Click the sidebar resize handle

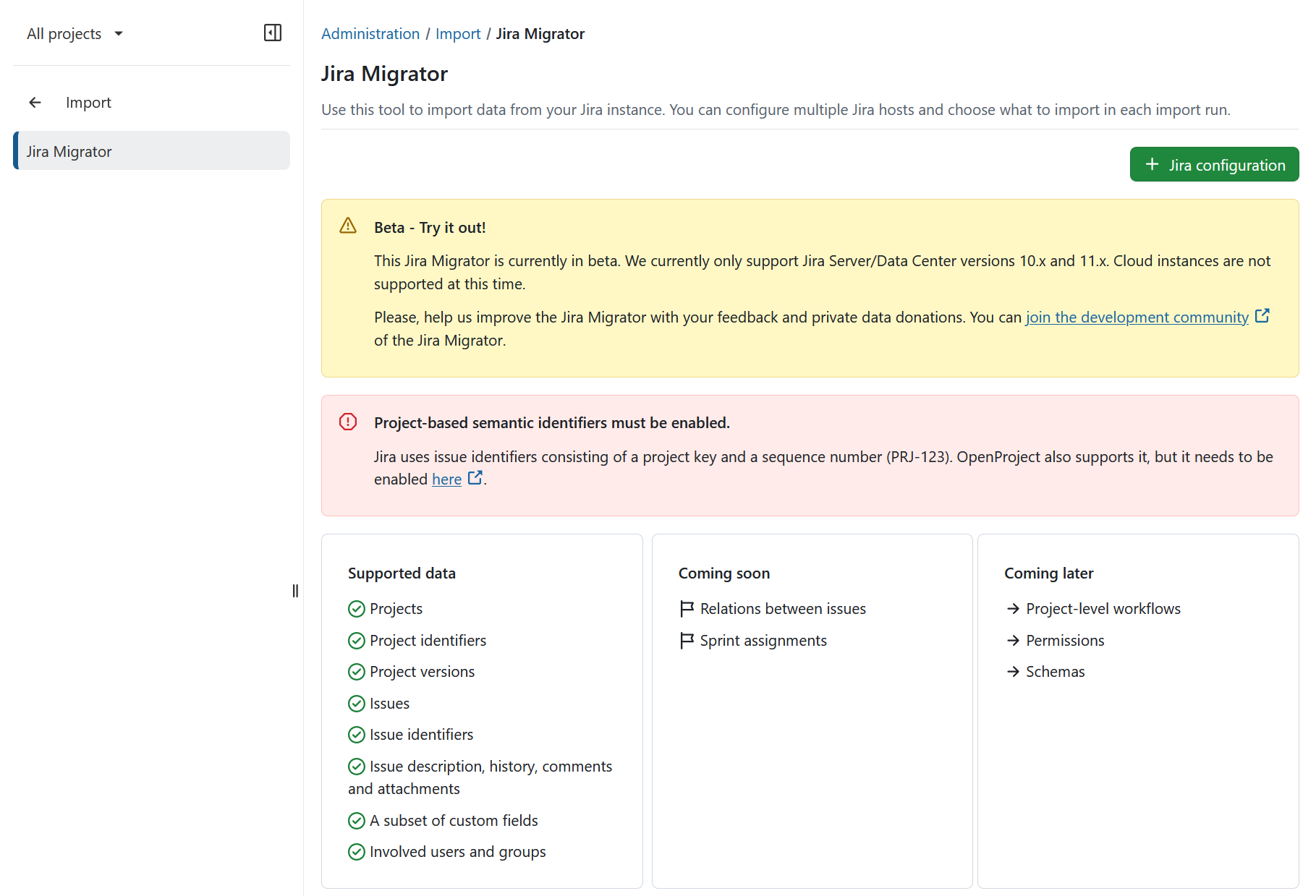295,591
